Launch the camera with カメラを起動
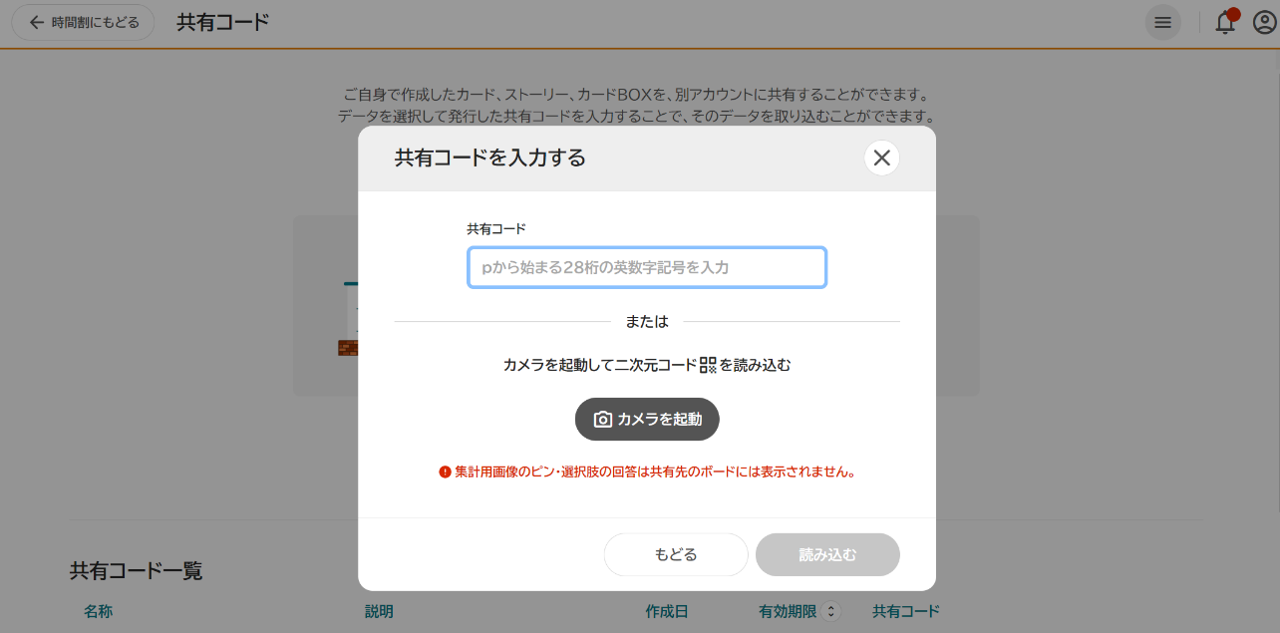Image resolution: width=1280 pixels, height=633 pixels. pyautogui.click(x=647, y=419)
